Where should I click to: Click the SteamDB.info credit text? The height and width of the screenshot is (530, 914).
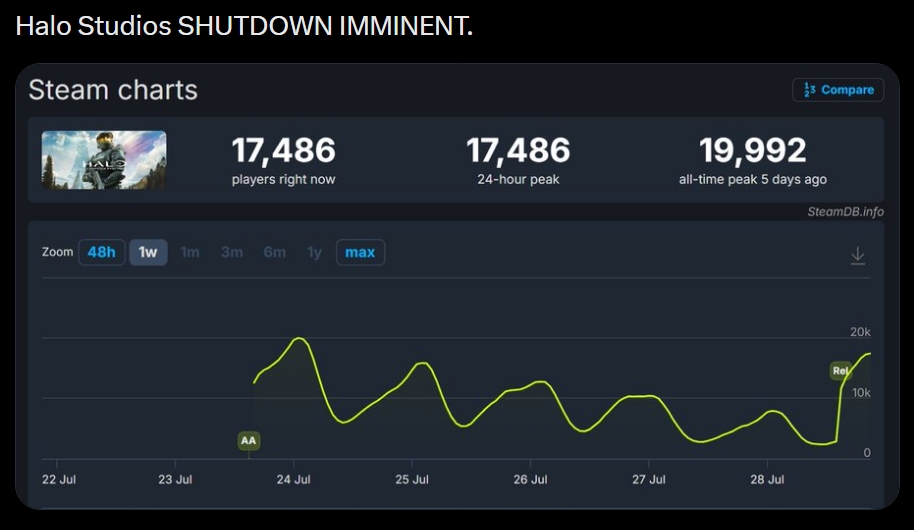click(845, 212)
